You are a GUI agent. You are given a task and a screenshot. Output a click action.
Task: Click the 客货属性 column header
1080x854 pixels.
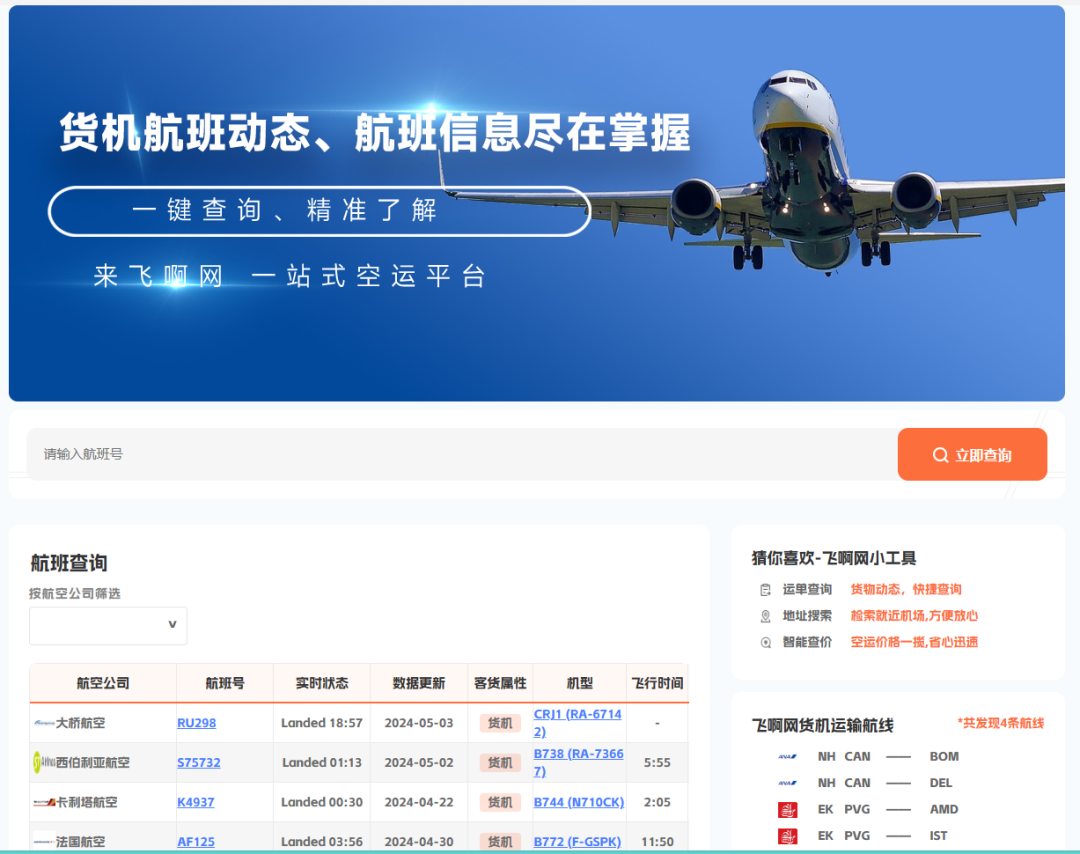click(x=500, y=683)
